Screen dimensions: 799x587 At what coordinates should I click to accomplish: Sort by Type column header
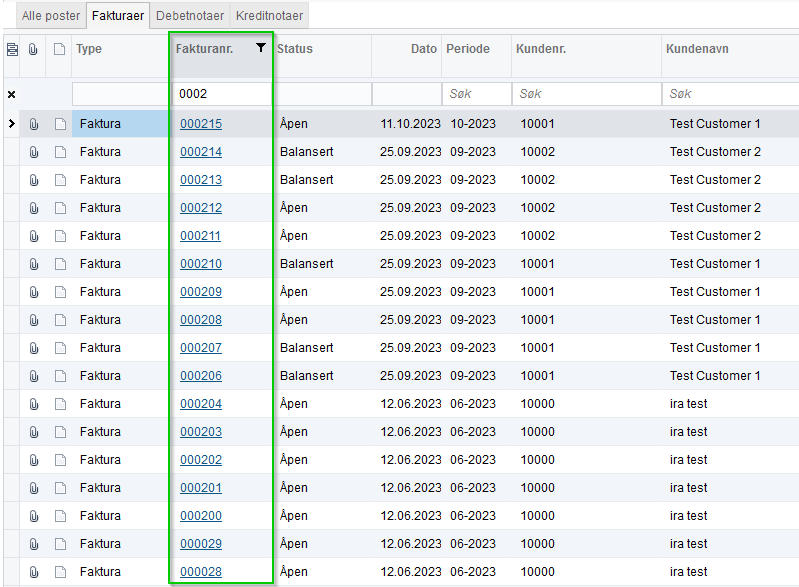(x=89, y=49)
